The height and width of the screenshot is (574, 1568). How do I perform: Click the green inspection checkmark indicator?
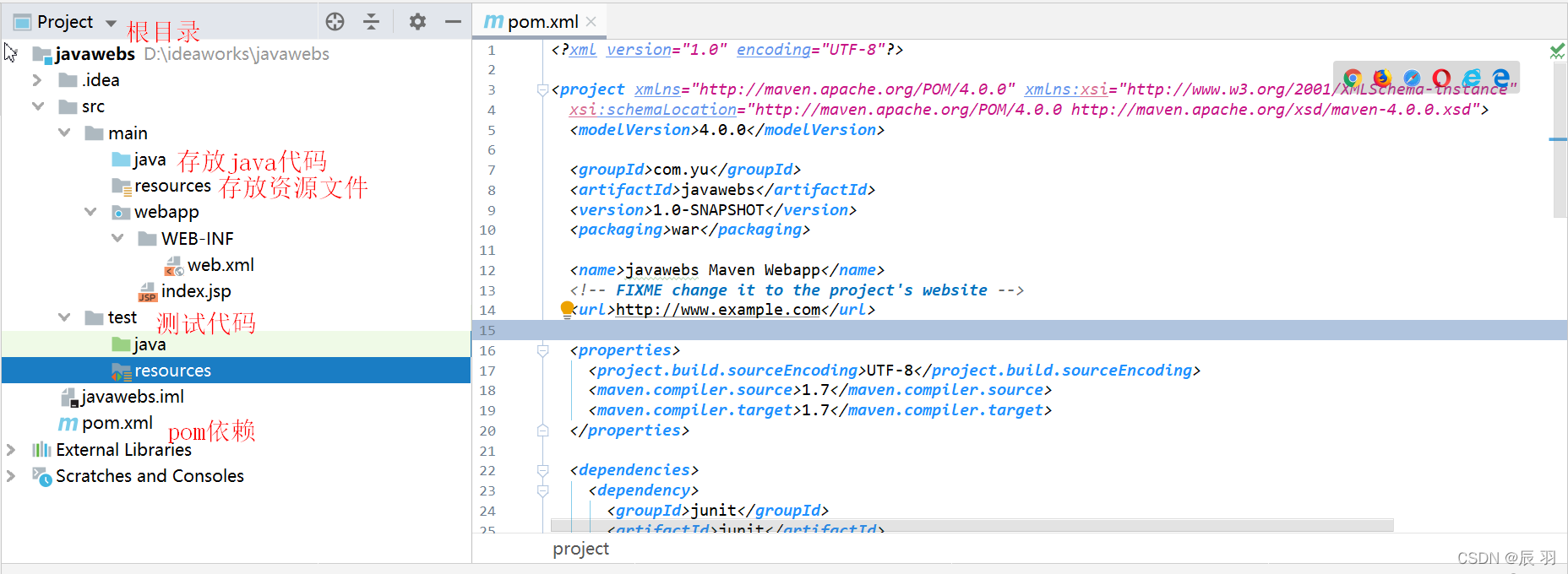[1557, 51]
